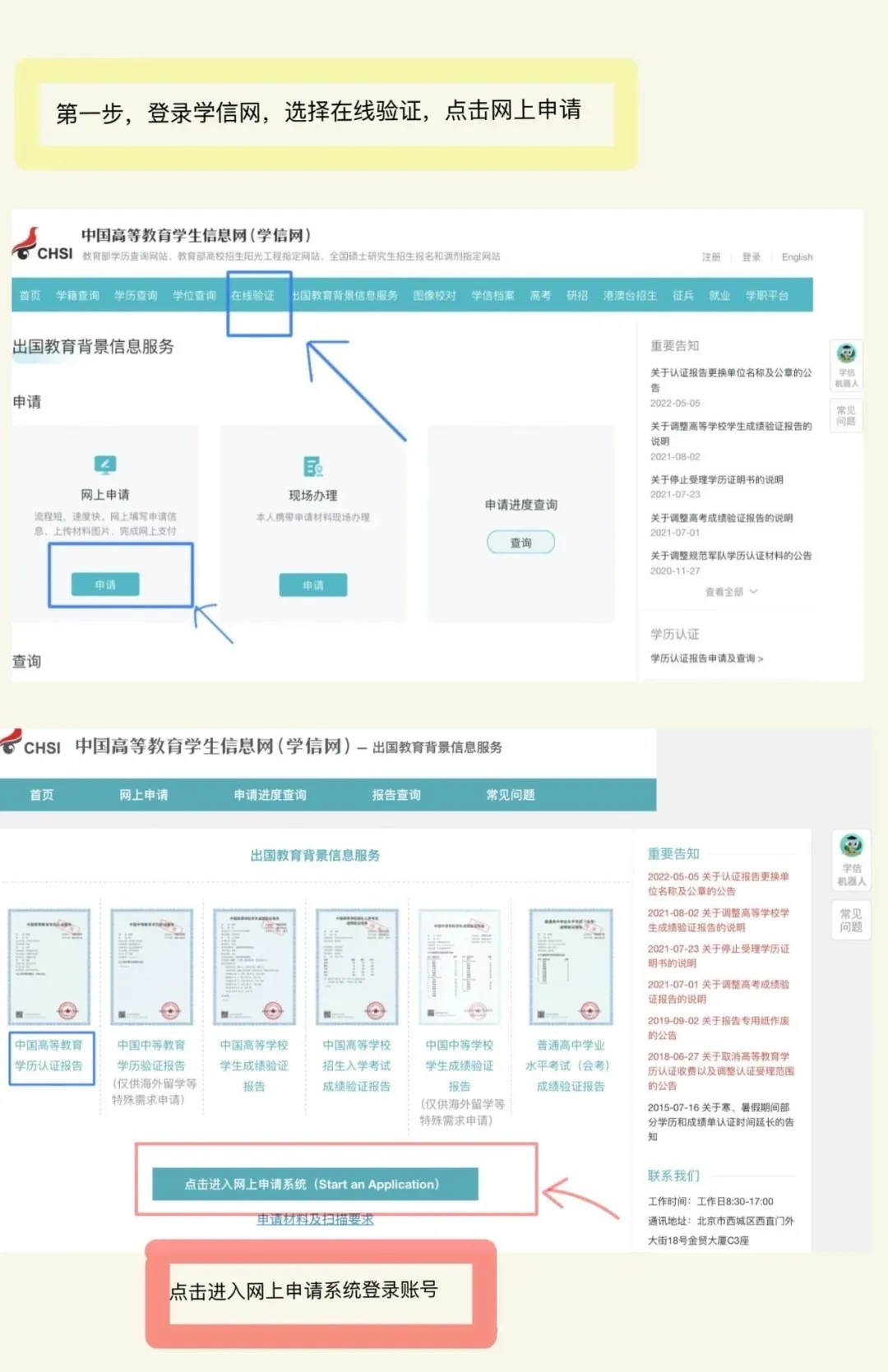Open notice 关于调整规范军队学历认证材料的公告
Viewport: 888px width, 1372px height.
click(x=731, y=556)
